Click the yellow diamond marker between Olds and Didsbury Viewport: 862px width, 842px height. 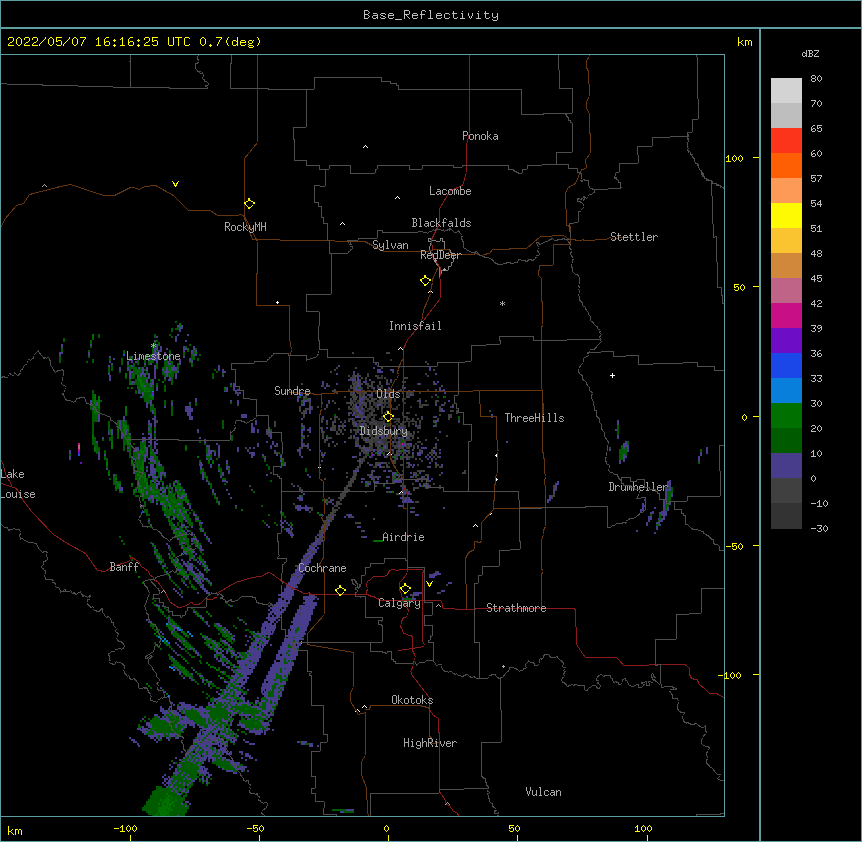388,416
